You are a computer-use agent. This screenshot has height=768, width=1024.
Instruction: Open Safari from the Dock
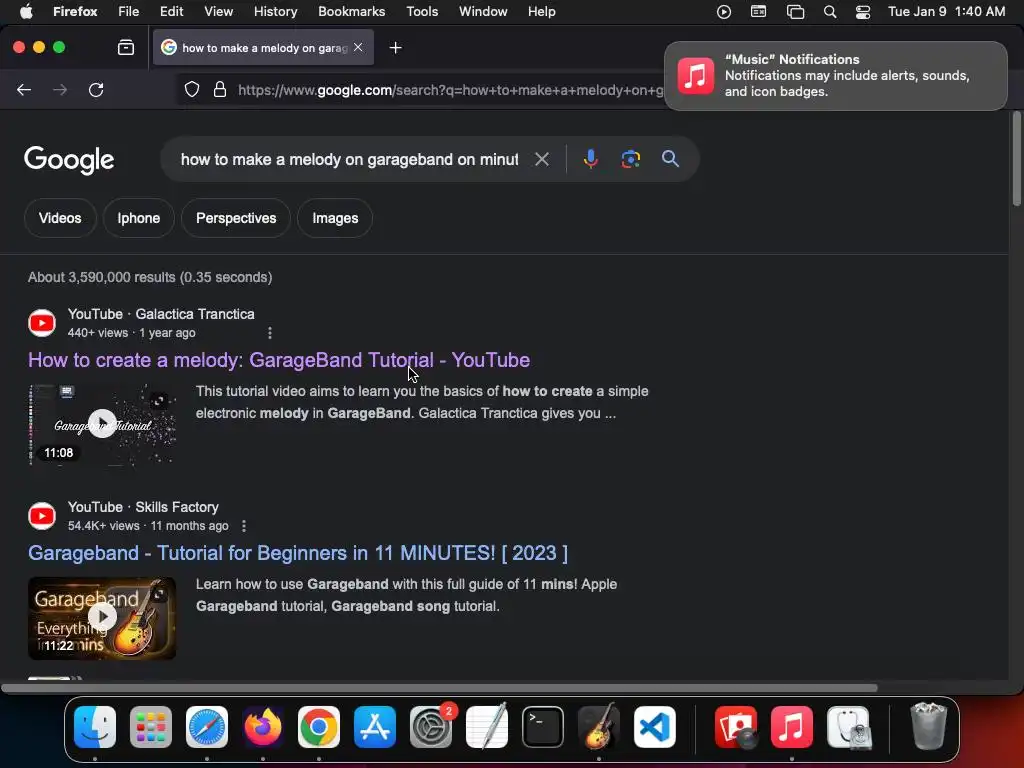(207, 727)
